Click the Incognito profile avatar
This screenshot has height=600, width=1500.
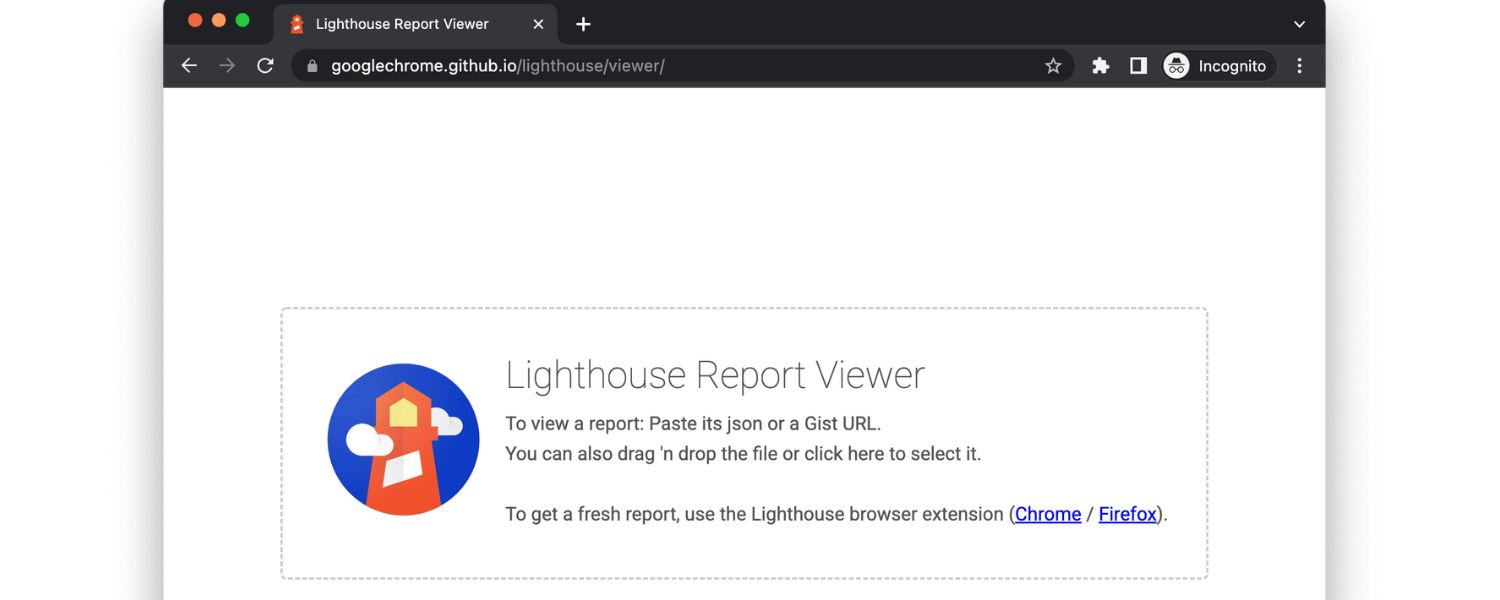point(1176,65)
